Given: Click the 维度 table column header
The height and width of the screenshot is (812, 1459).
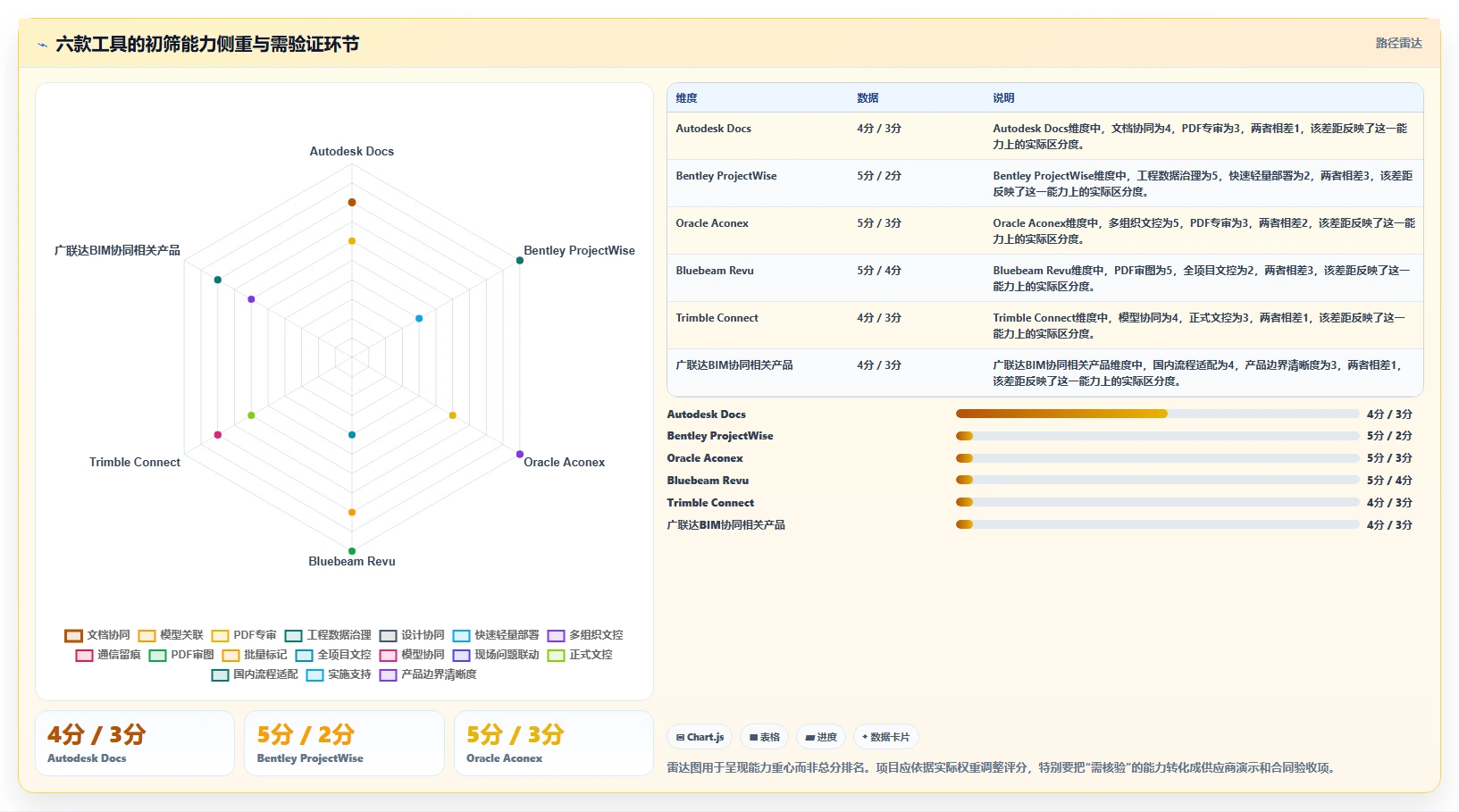Looking at the screenshot, I should [687, 98].
